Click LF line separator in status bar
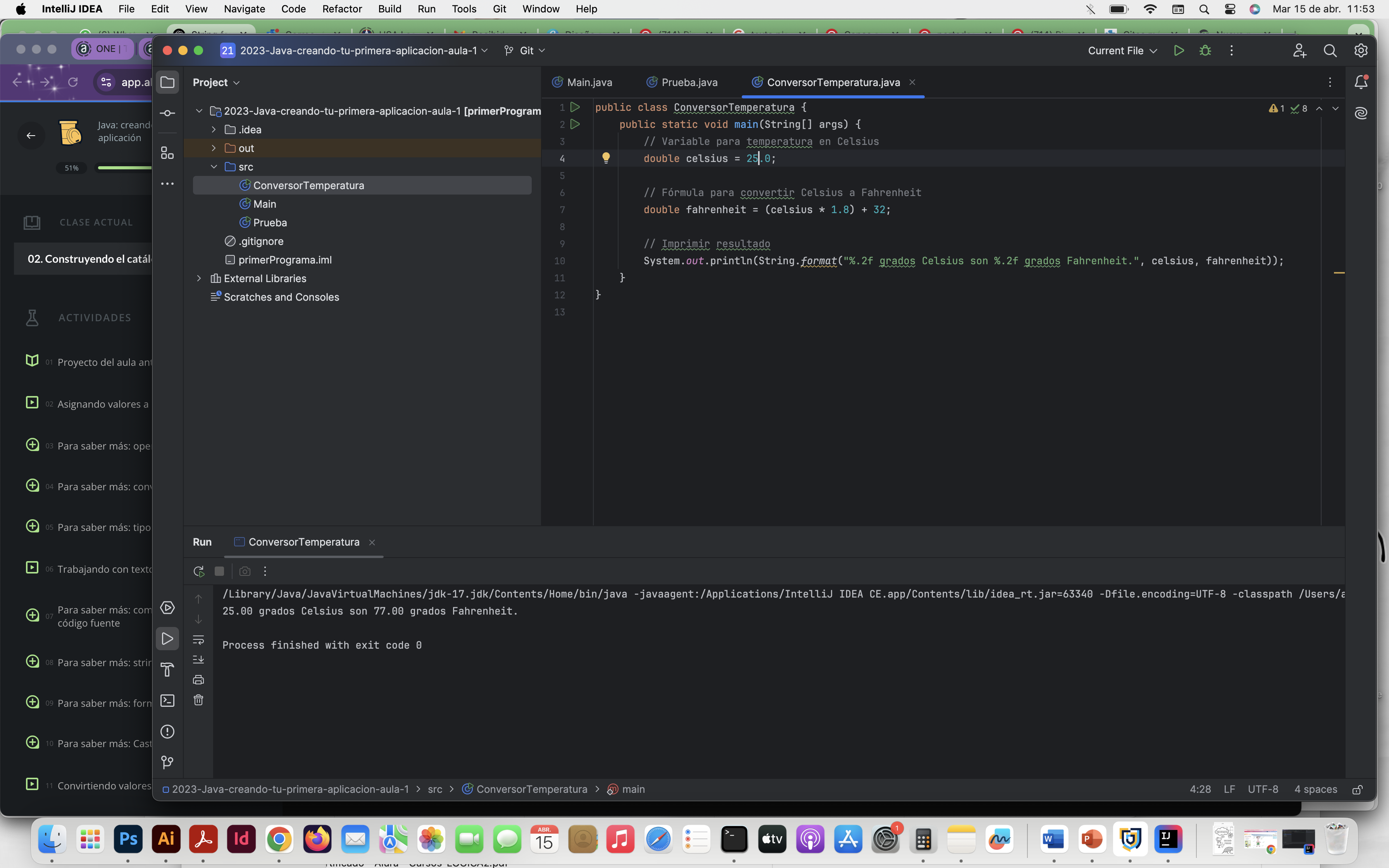Viewport: 1389px width, 868px height. click(x=1229, y=789)
